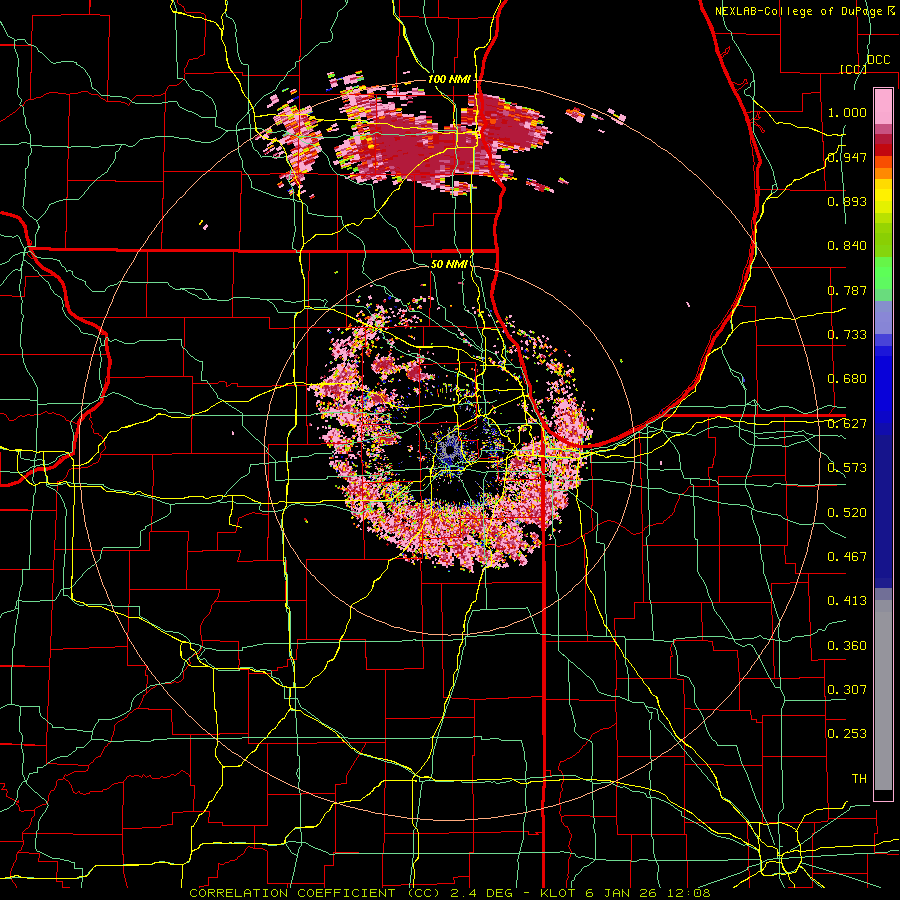Image resolution: width=900 pixels, height=900 pixels.
Task: Pick the bright green color bar segment
Action: pyautogui.click(x=883, y=273)
